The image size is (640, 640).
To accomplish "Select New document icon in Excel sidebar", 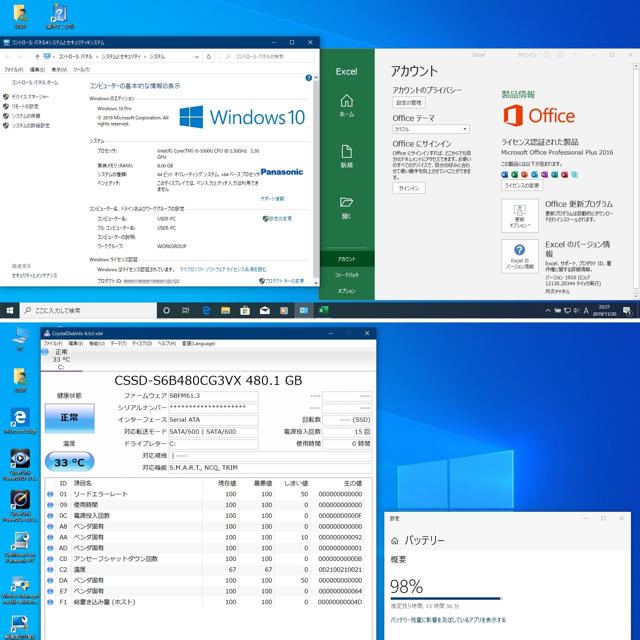I will click(x=347, y=156).
